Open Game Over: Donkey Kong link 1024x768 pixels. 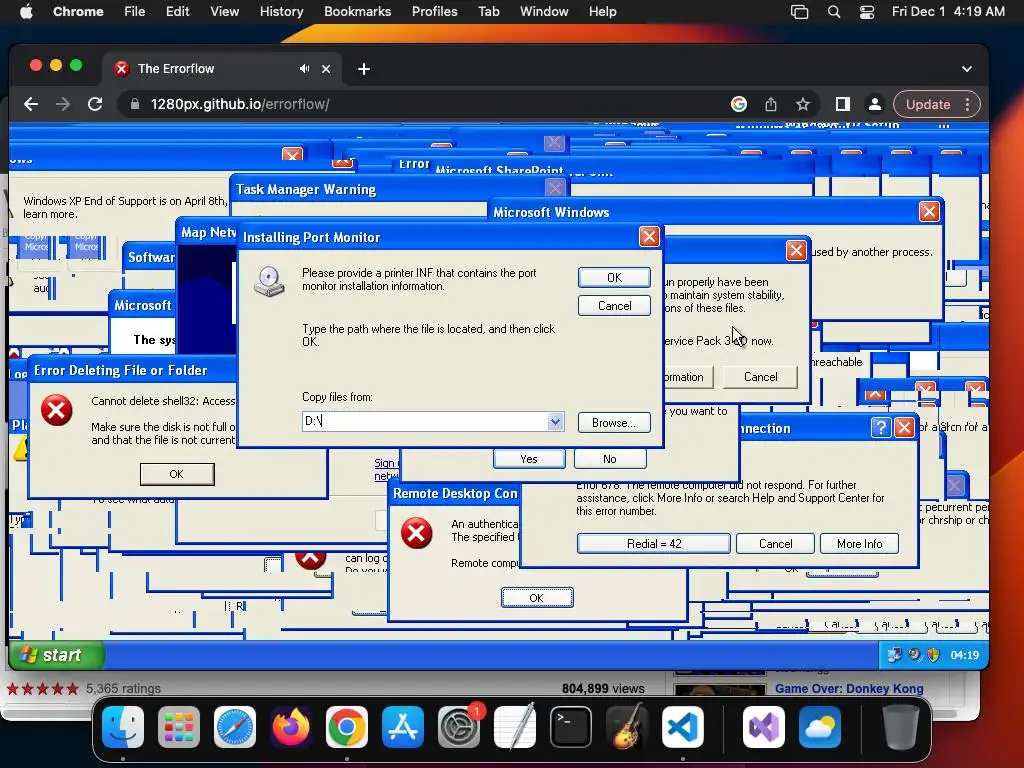[x=849, y=688]
